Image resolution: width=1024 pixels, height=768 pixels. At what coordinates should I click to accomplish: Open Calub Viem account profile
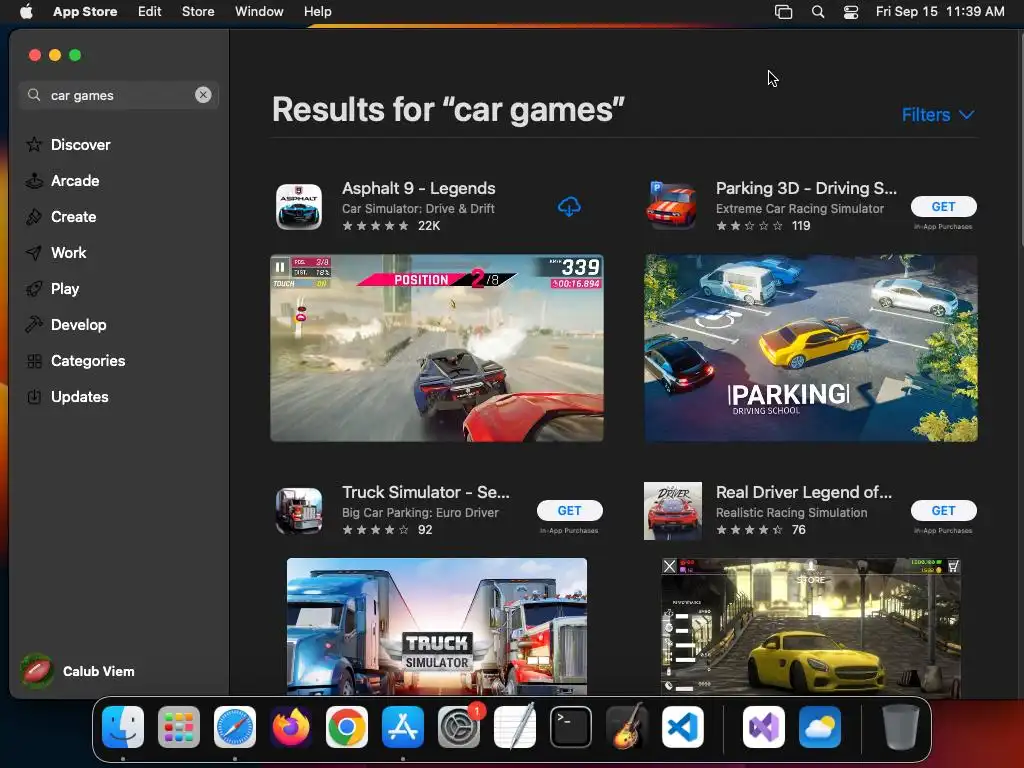coord(77,671)
